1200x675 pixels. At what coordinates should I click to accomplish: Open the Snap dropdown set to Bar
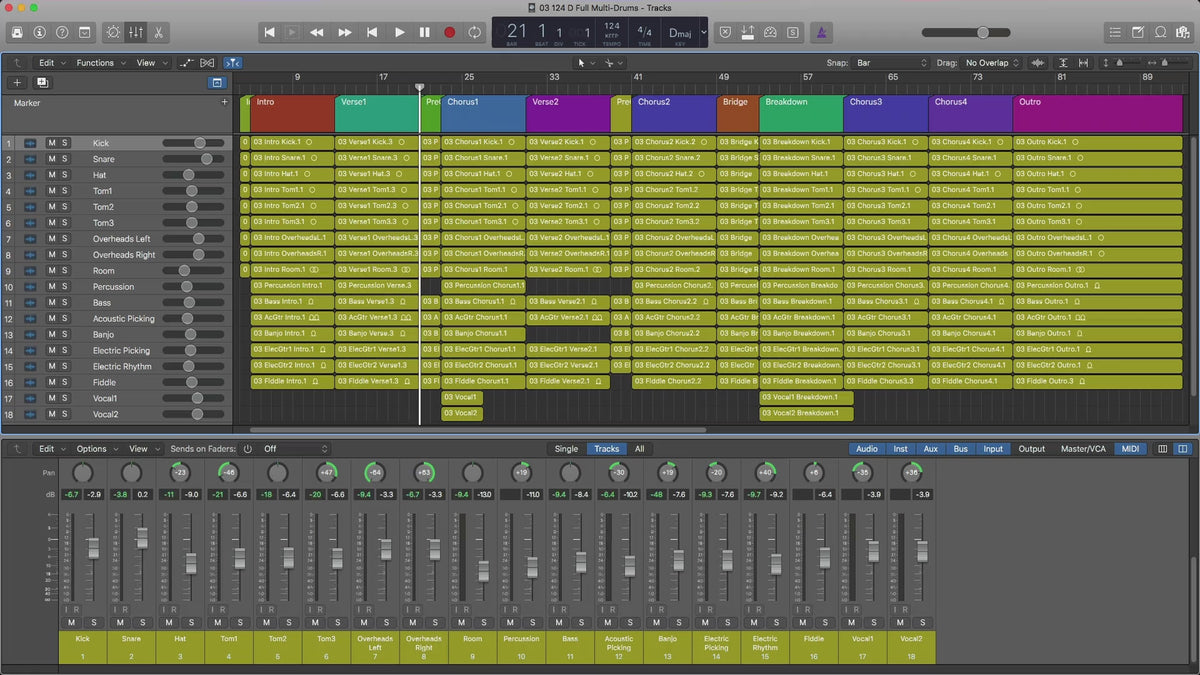pos(890,63)
